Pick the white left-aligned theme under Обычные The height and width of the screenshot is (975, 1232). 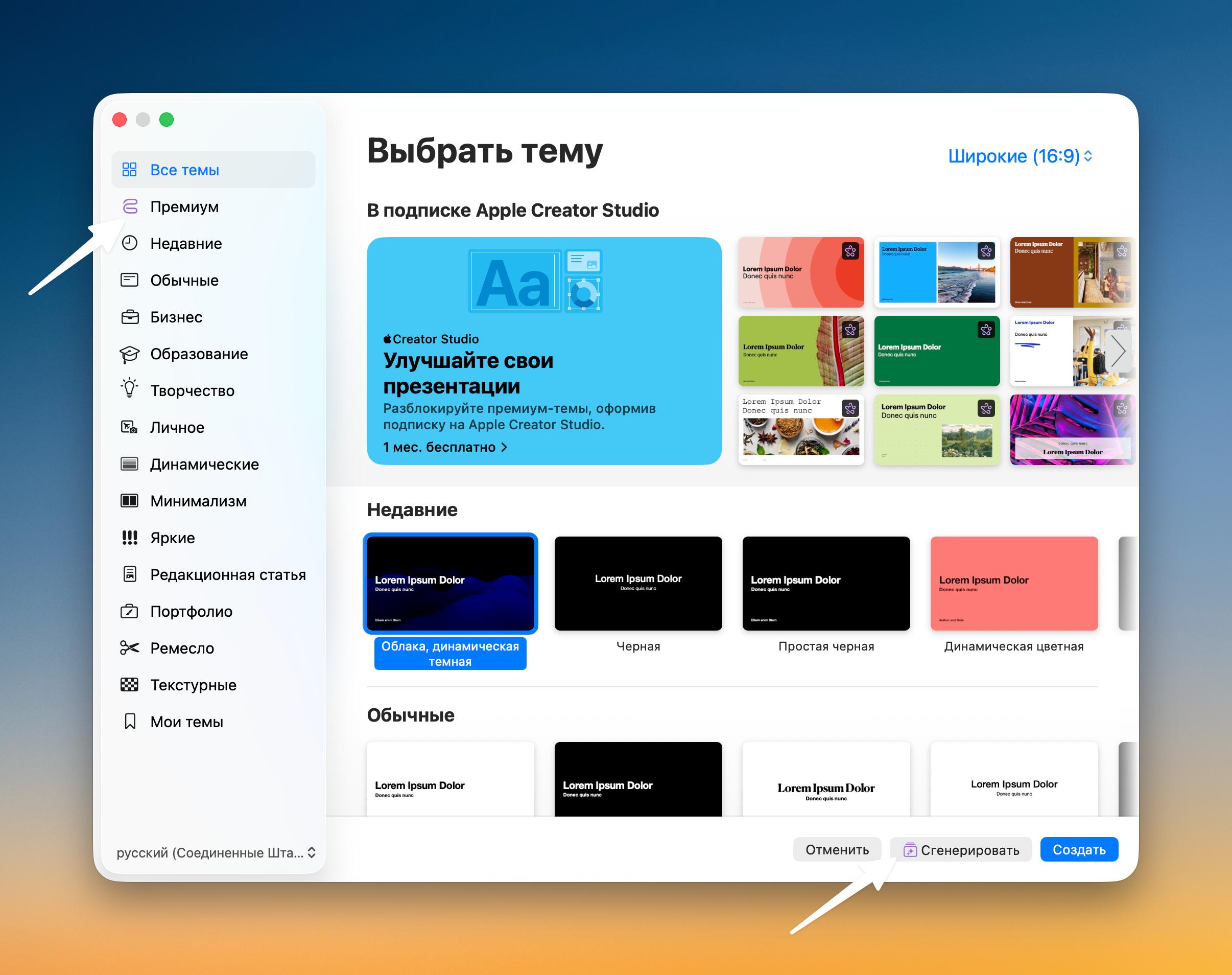[450, 779]
